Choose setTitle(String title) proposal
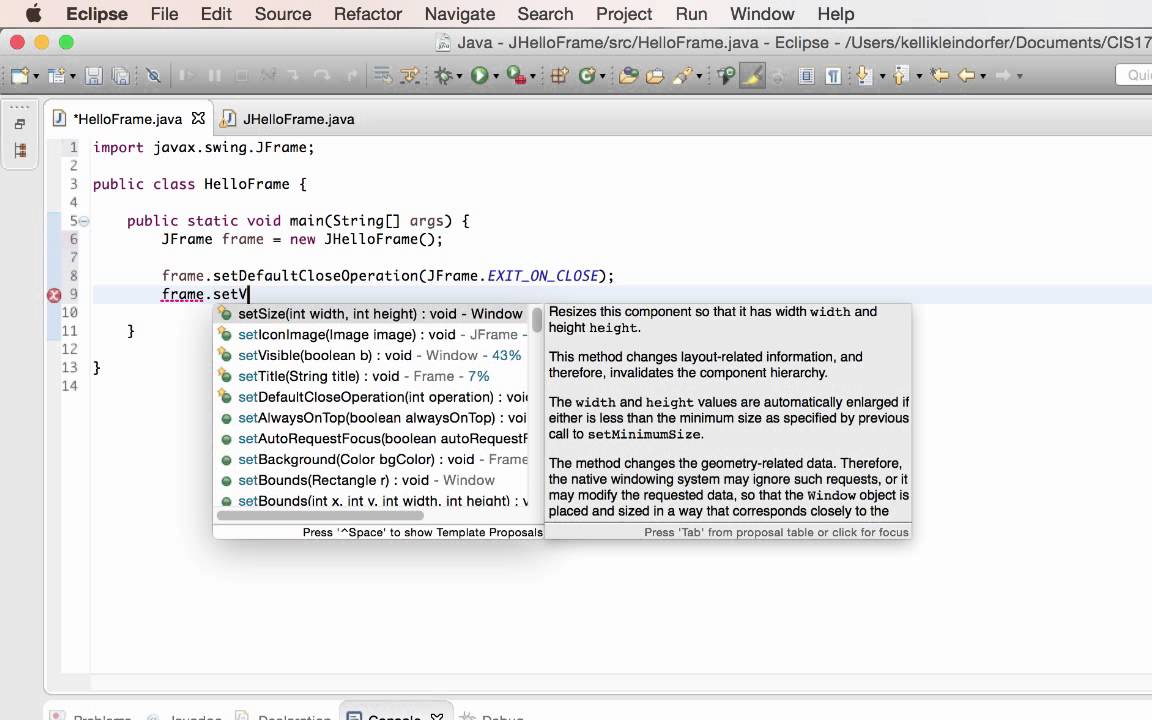This screenshot has width=1152, height=720. [372, 376]
